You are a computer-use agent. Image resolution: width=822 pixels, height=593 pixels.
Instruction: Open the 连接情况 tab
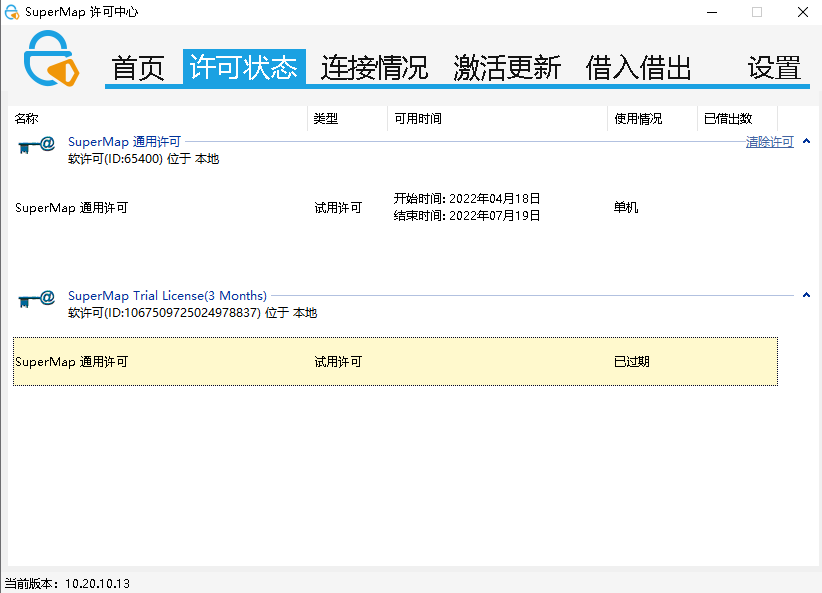coord(375,68)
